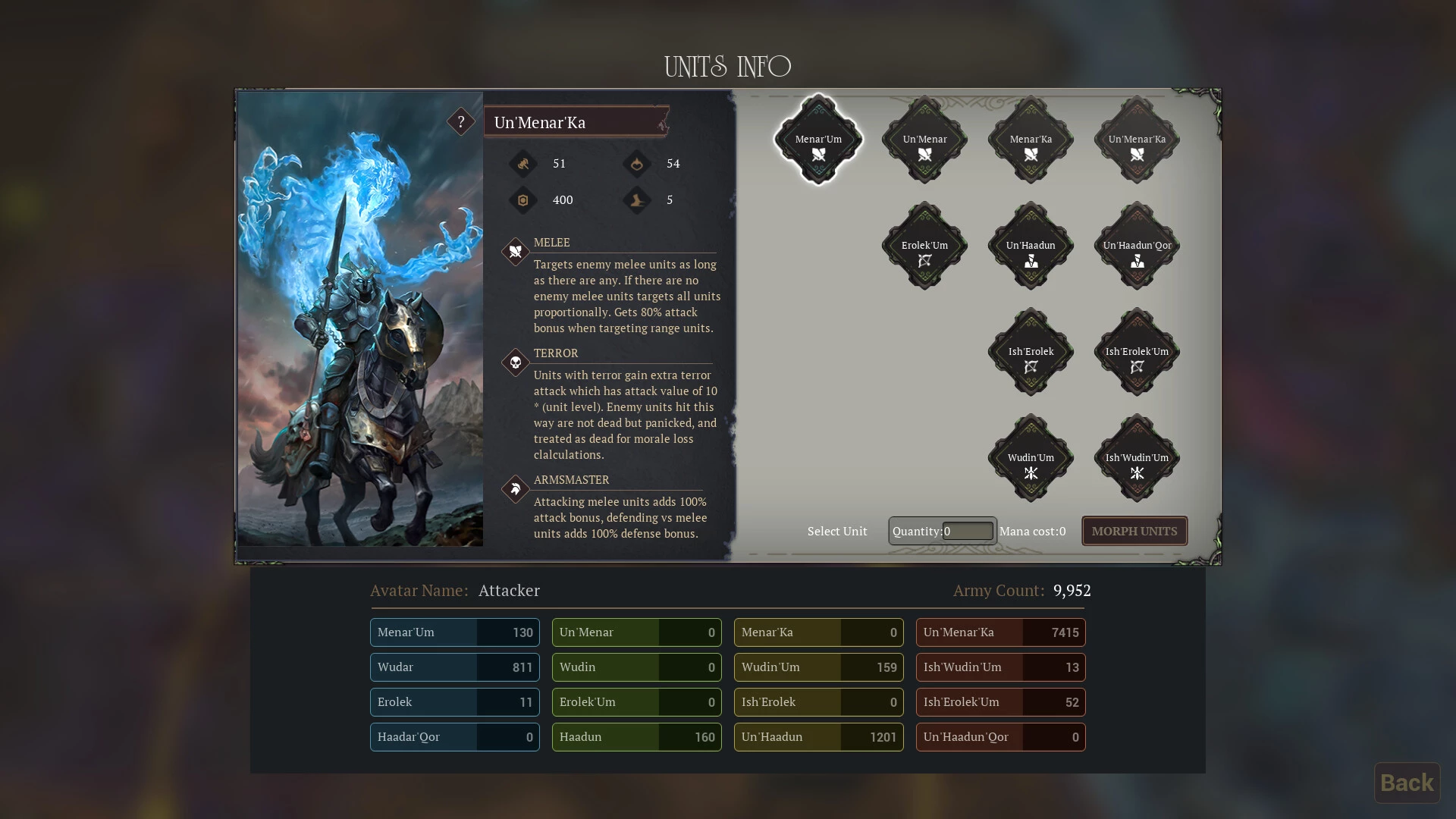Select the Un'Menar unit diamond
Image resolution: width=1456 pixels, height=819 pixels.
(924, 140)
